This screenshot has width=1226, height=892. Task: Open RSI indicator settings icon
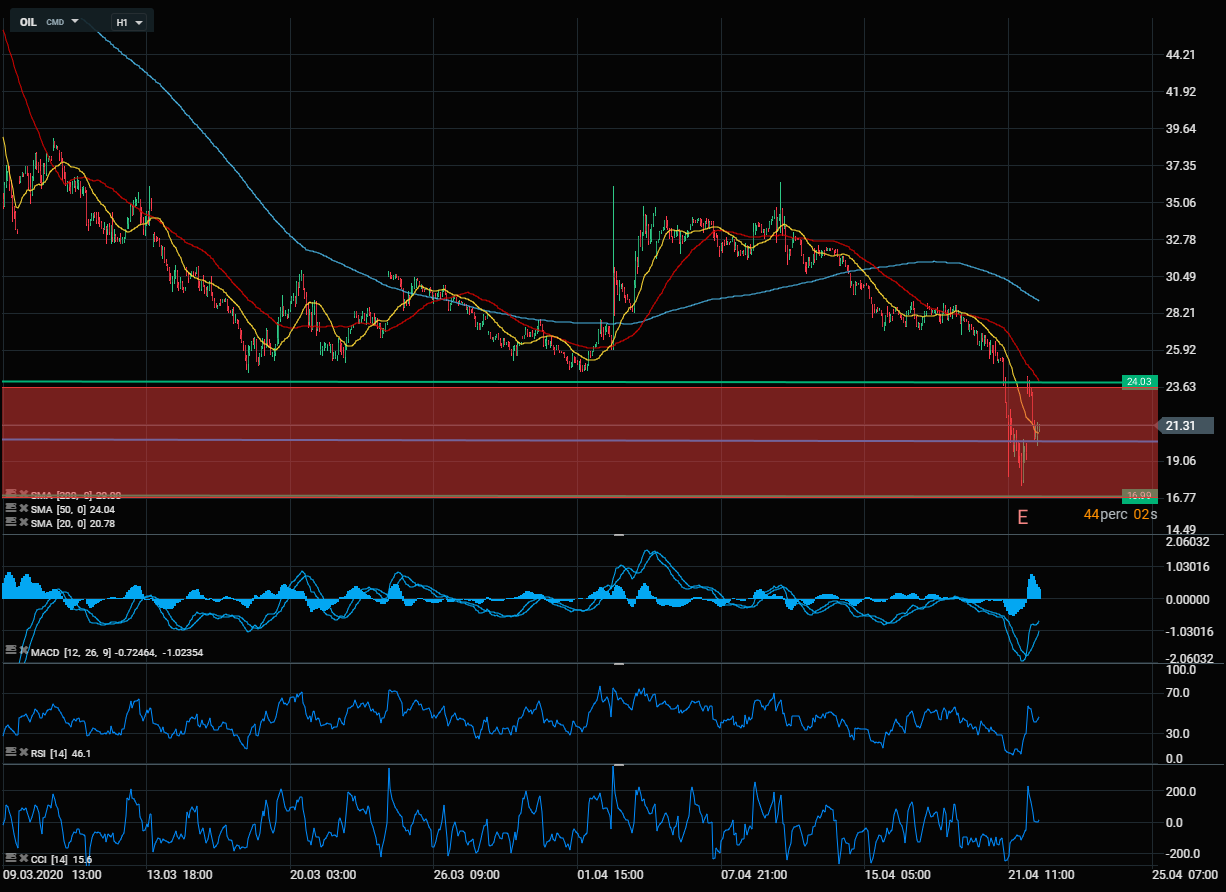[10, 752]
